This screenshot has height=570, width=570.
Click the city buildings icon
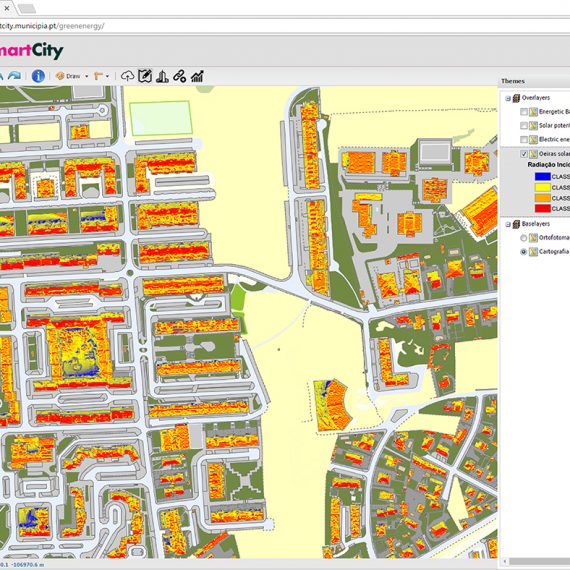162,76
